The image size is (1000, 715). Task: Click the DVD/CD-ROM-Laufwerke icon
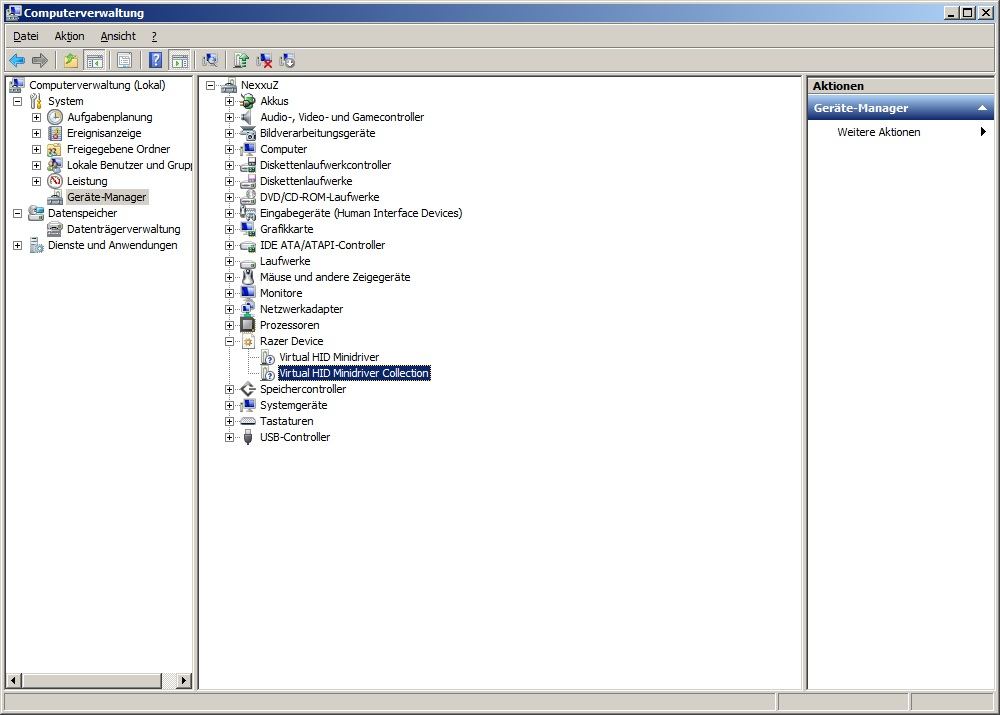tap(247, 197)
